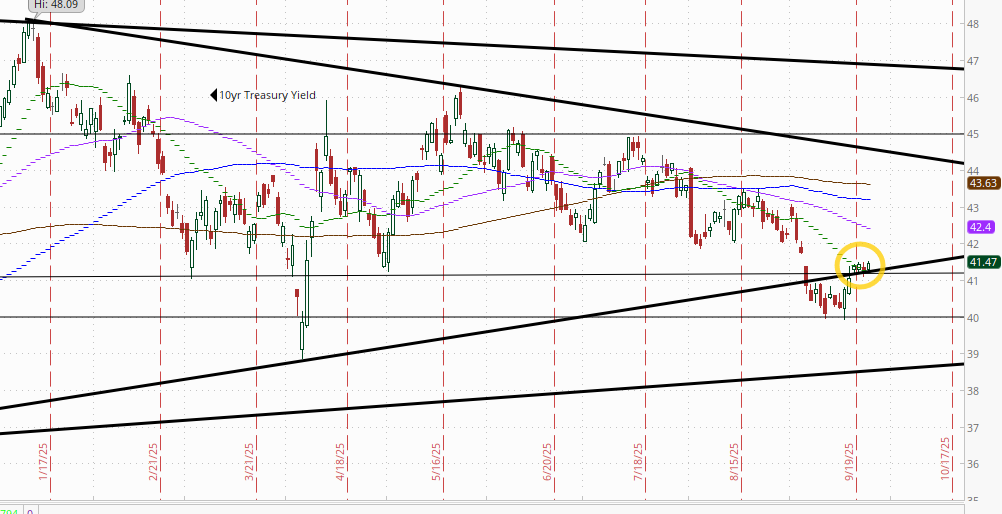1002x514 pixels.
Task: Click the 48 value on price axis
Action: click(x=975, y=24)
